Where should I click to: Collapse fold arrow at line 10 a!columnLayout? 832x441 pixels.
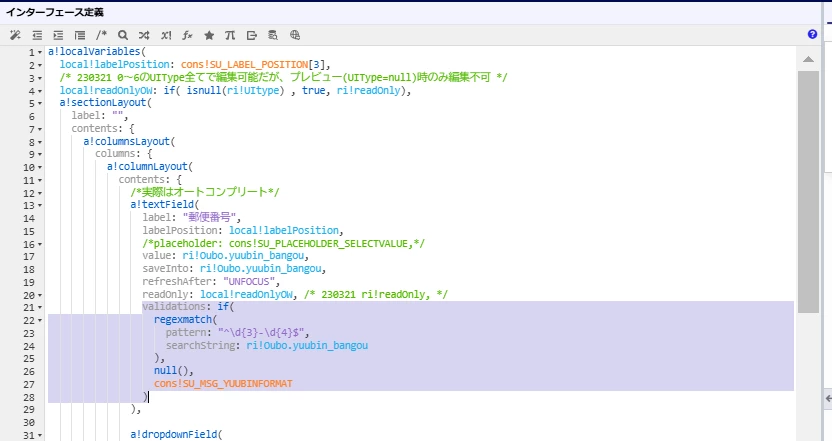(40, 168)
